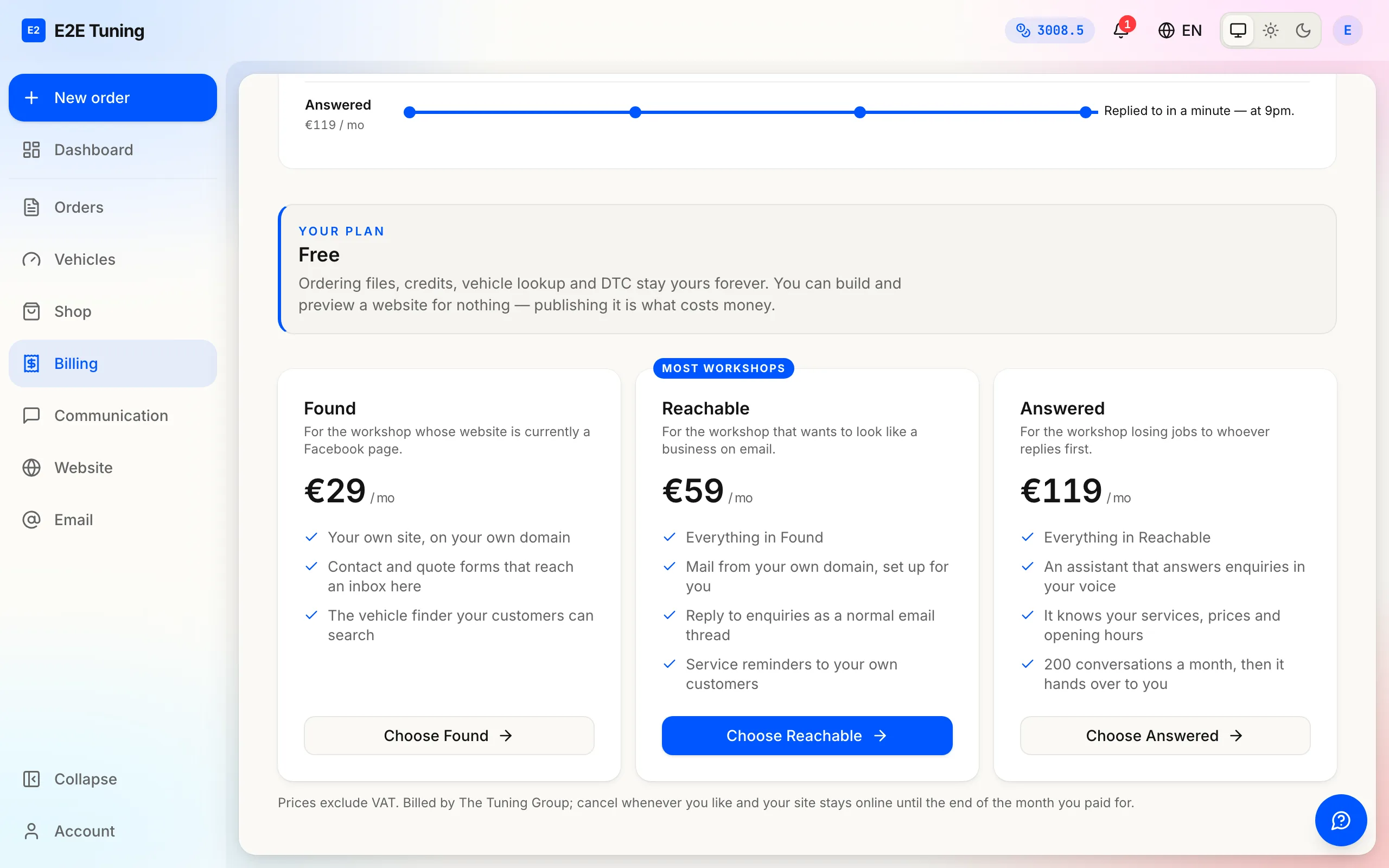Choose the Found plan
Viewport: 1389px width, 868px height.
[449, 736]
